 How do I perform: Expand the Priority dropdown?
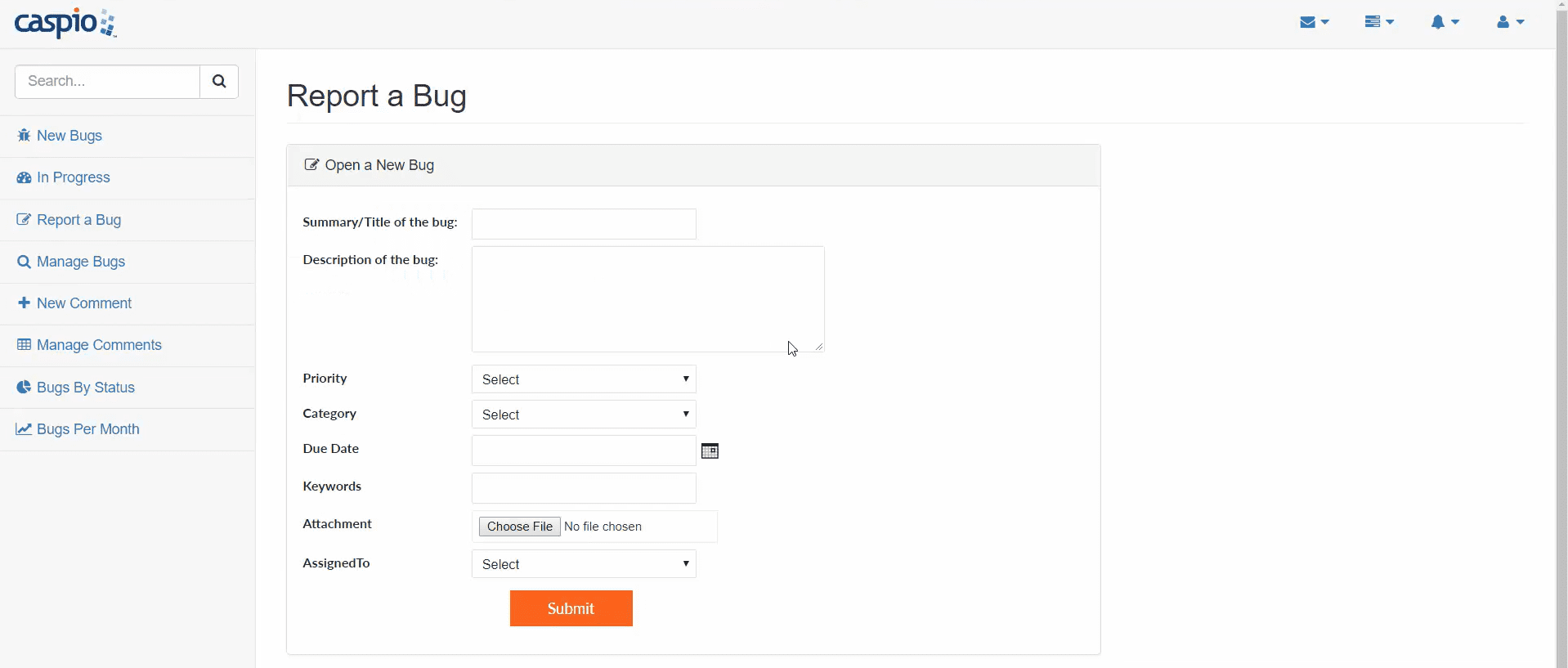(x=584, y=379)
